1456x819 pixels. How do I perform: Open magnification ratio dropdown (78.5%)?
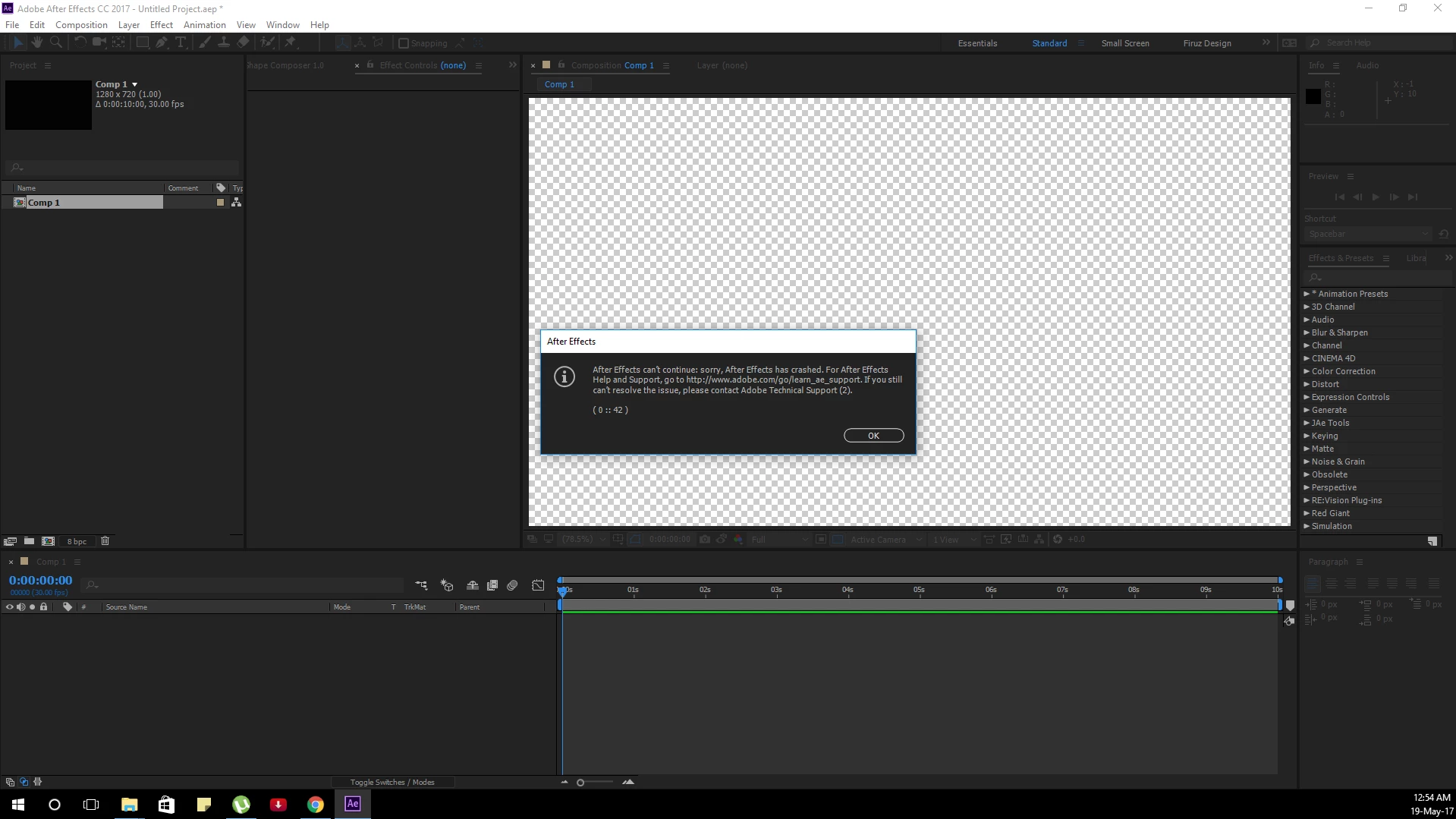(x=583, y=540)
